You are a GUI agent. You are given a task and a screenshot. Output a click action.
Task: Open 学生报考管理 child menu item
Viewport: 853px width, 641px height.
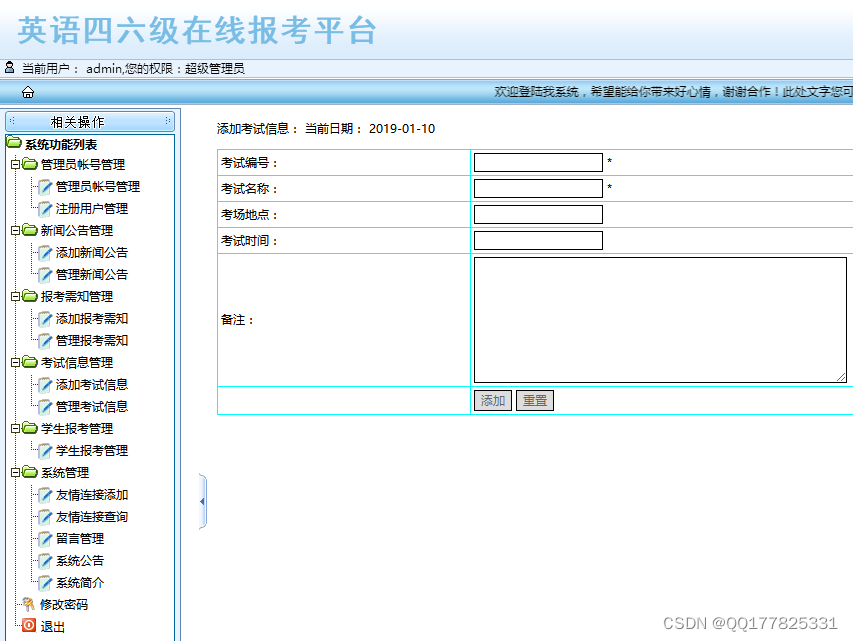(92, 451)
